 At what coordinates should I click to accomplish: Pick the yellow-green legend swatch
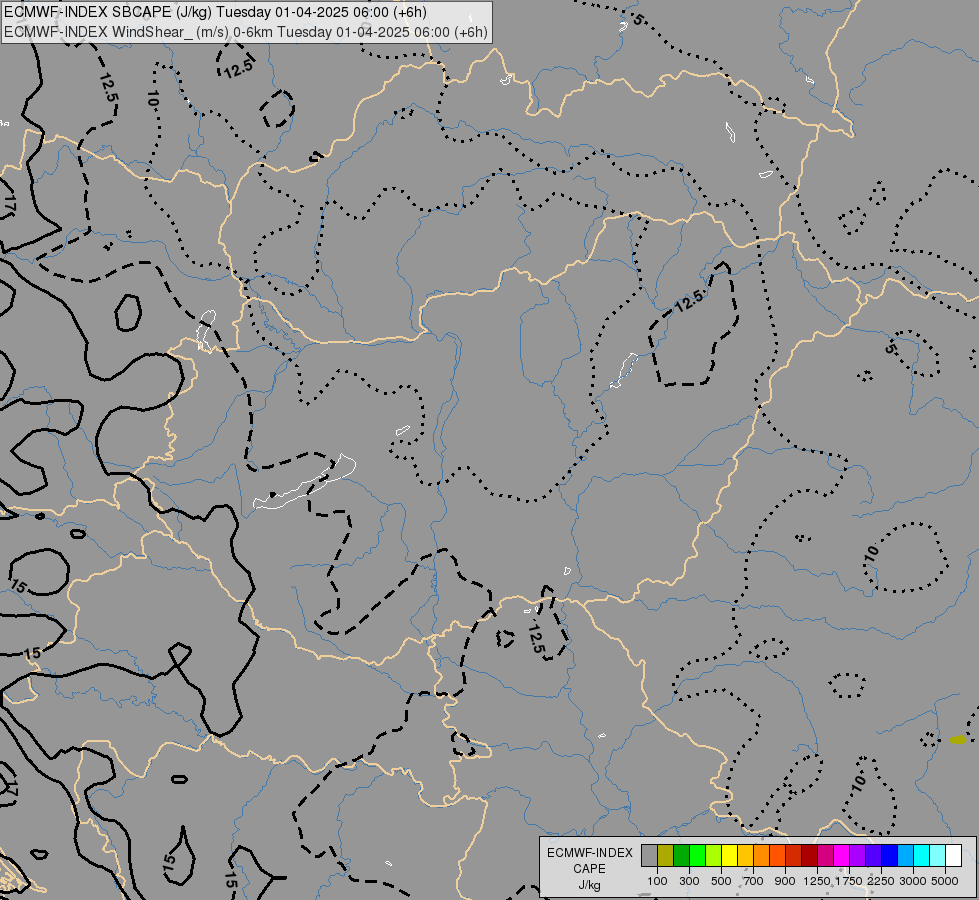coord(714,856)
